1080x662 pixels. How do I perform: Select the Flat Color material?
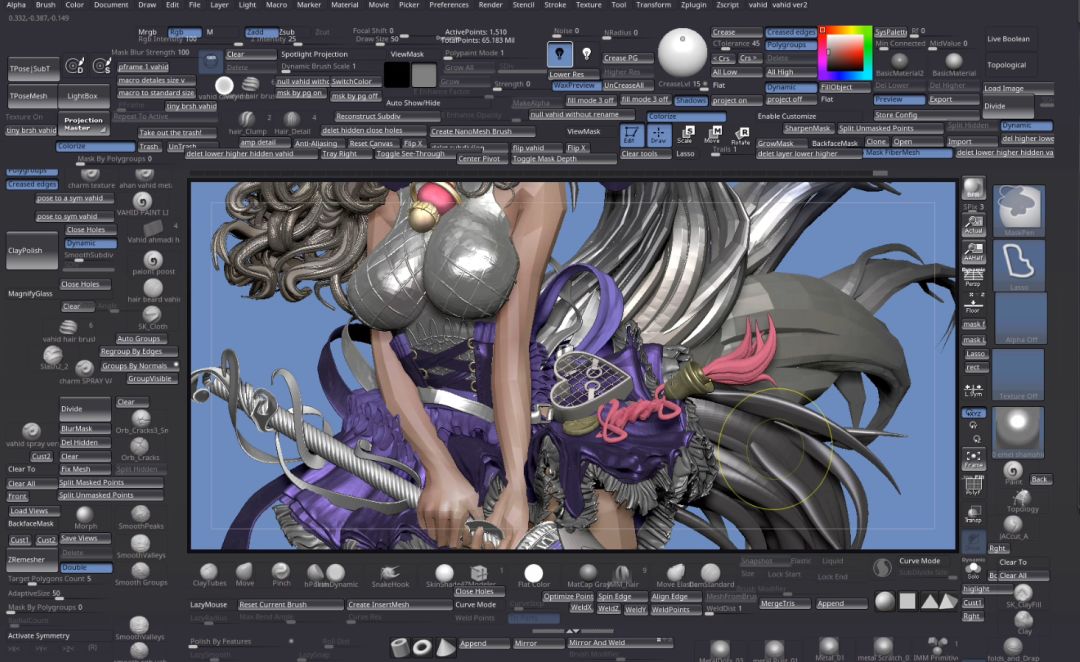(533, 573)
